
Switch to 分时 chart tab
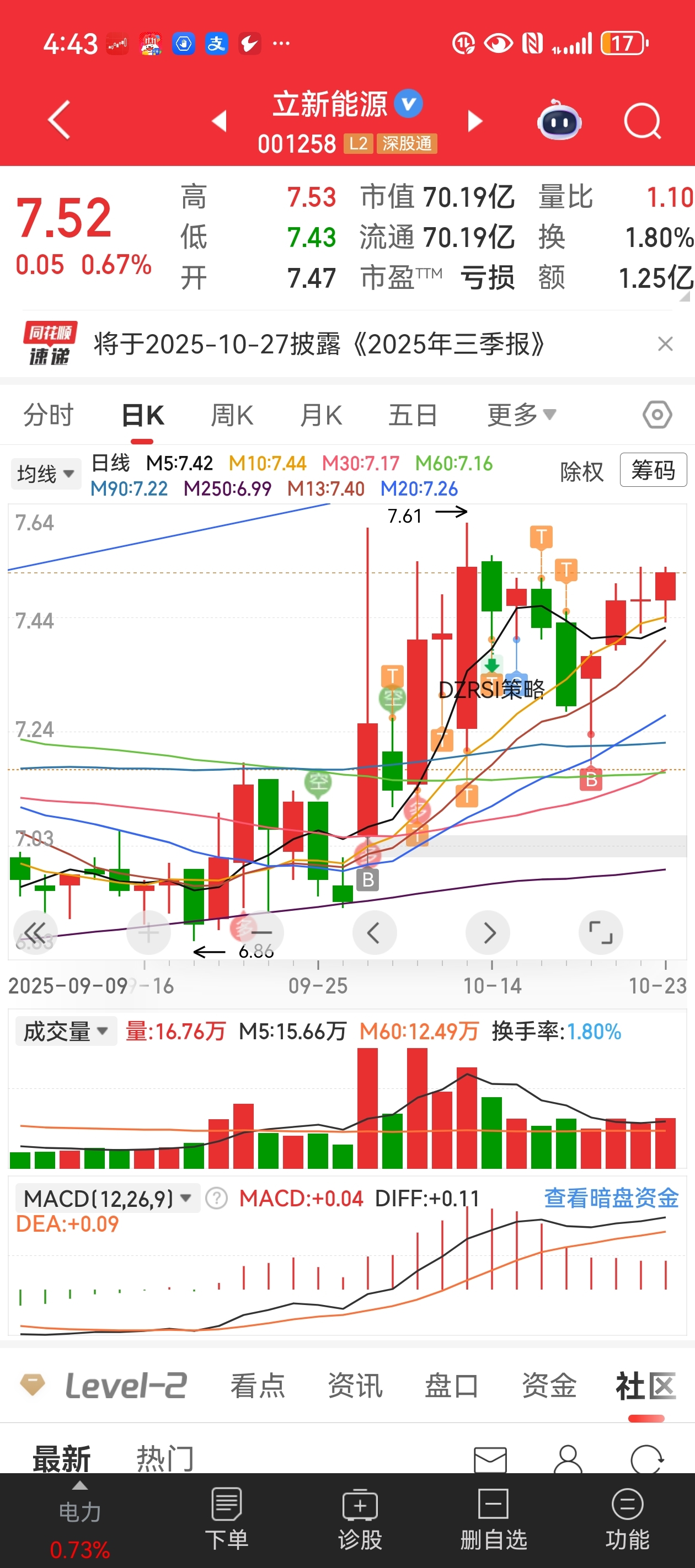(48, 415)
